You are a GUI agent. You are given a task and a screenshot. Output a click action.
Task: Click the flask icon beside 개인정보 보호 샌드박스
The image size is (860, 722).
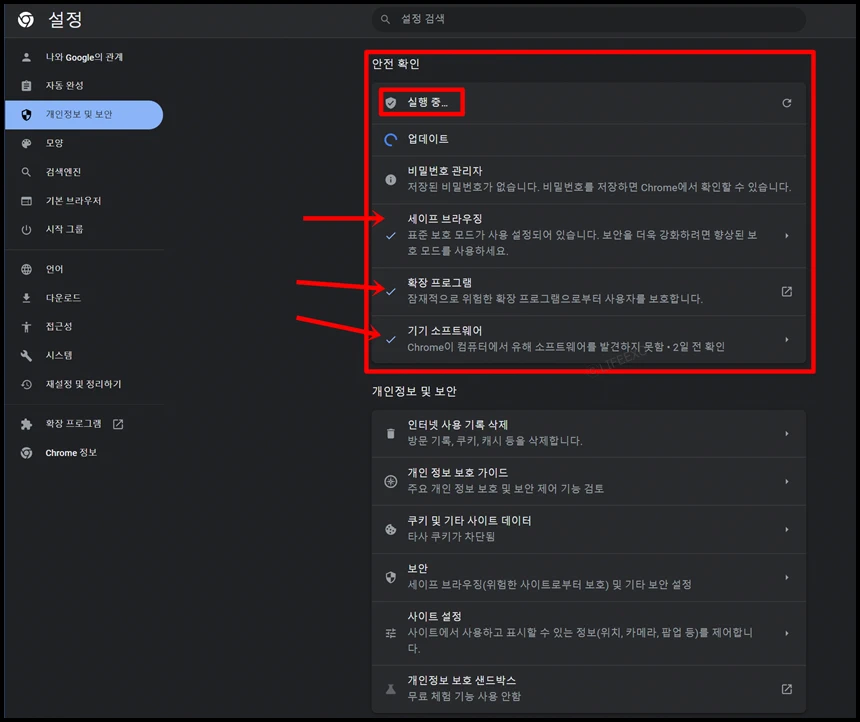tap(391, 689)
